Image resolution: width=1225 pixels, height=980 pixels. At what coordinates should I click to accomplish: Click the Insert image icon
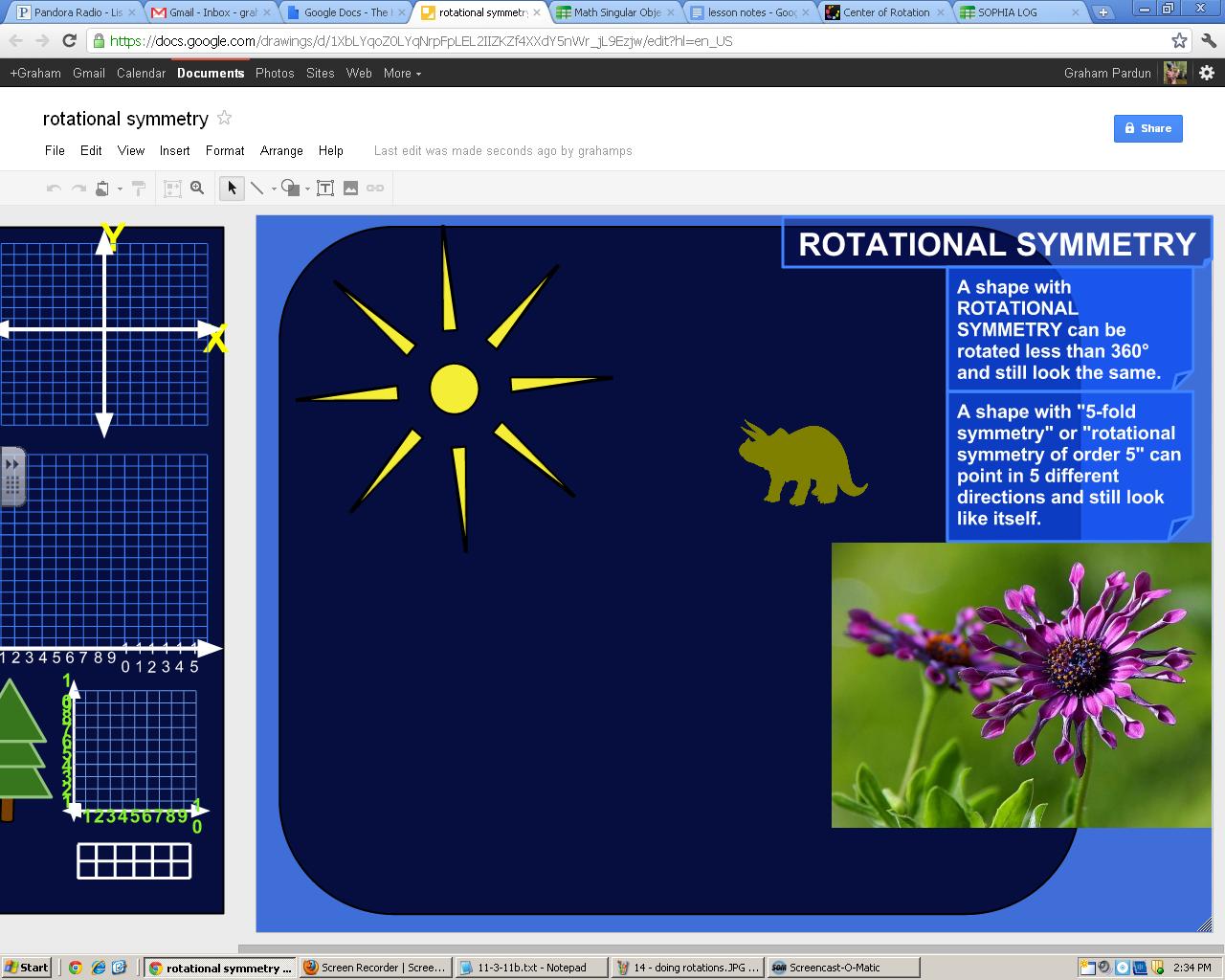[x=350, y=189]
